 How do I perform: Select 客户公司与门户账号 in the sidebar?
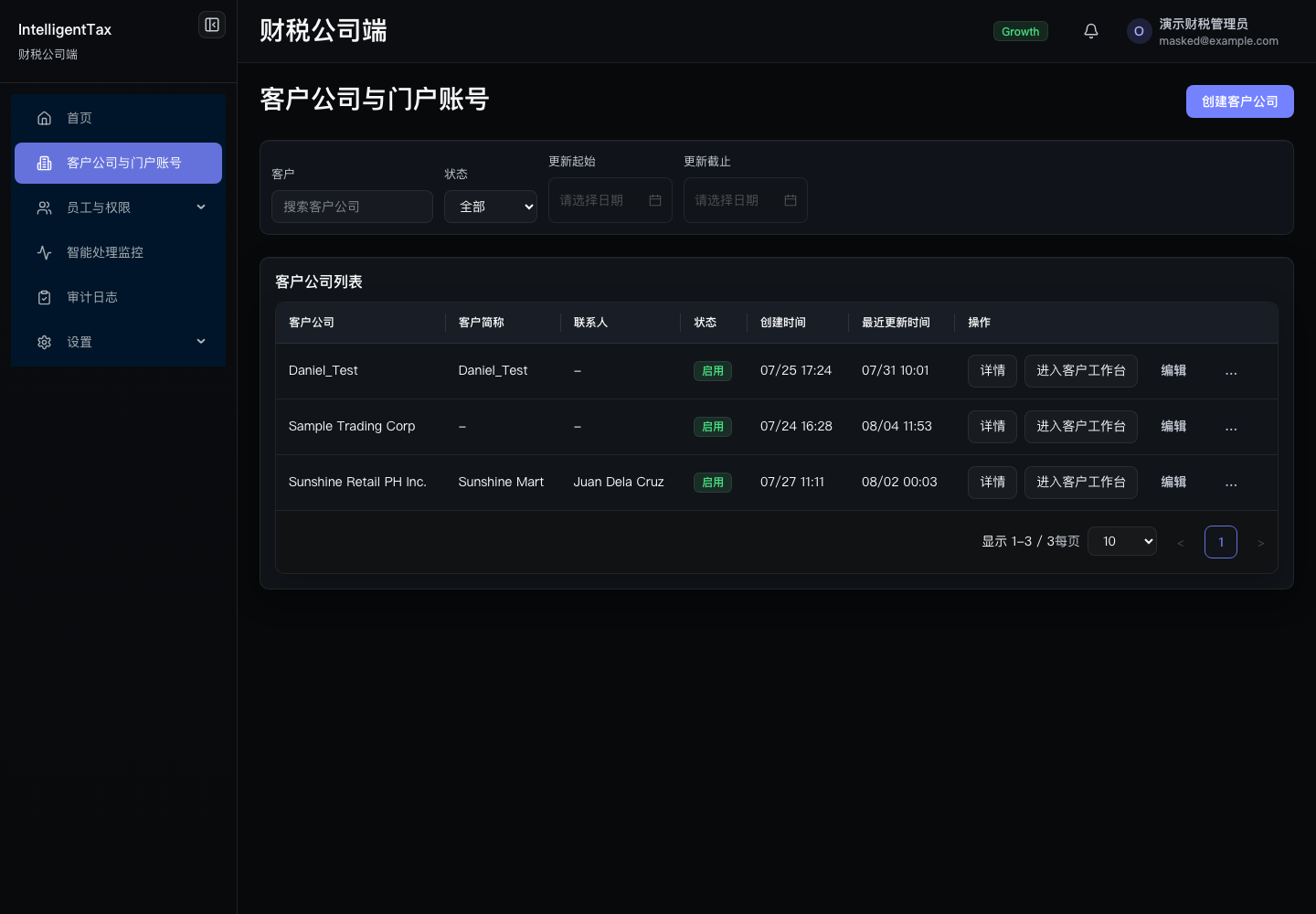point(118,163)
